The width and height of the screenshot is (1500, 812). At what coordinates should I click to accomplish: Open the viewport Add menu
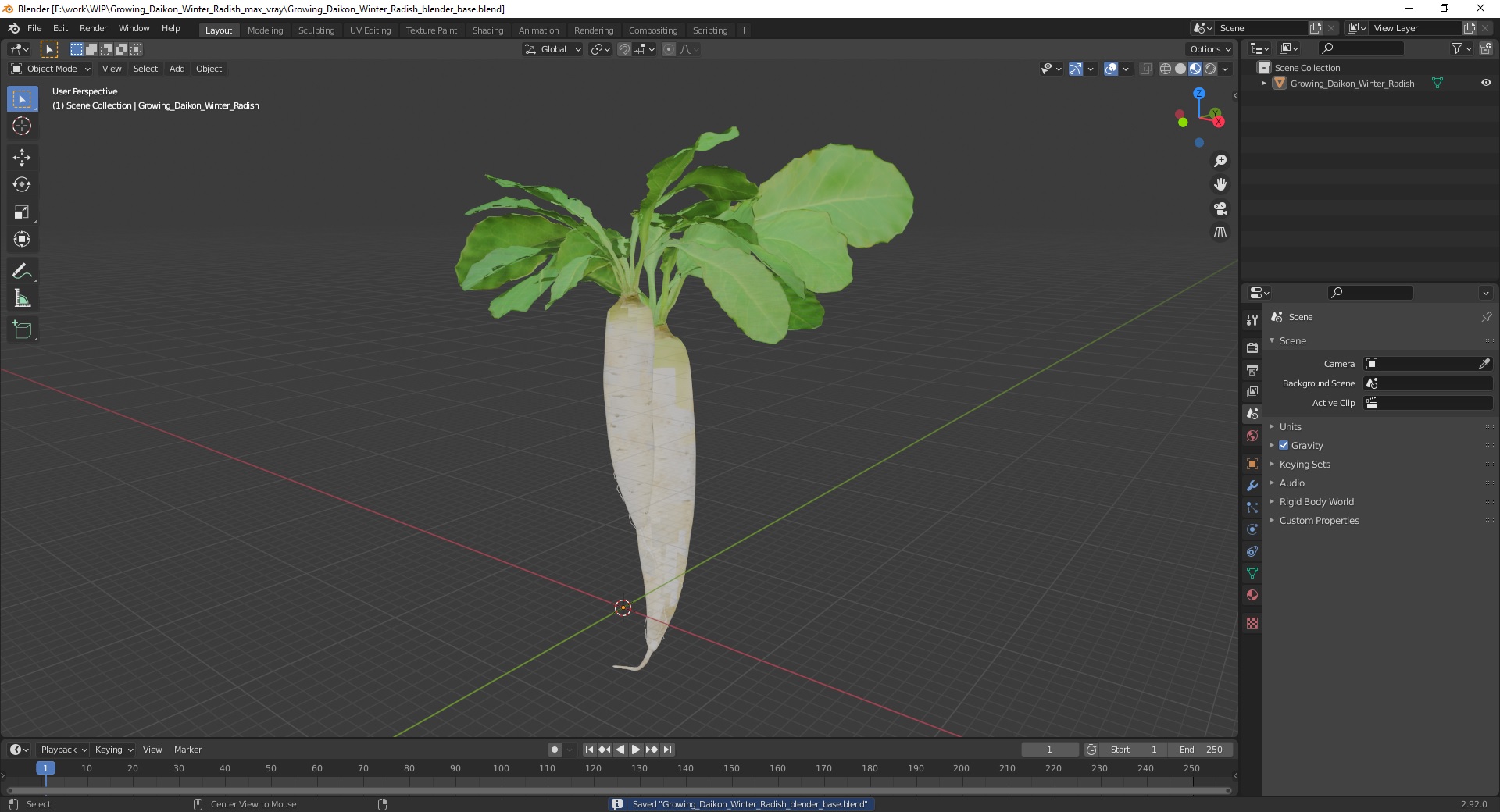click(177, 69)
